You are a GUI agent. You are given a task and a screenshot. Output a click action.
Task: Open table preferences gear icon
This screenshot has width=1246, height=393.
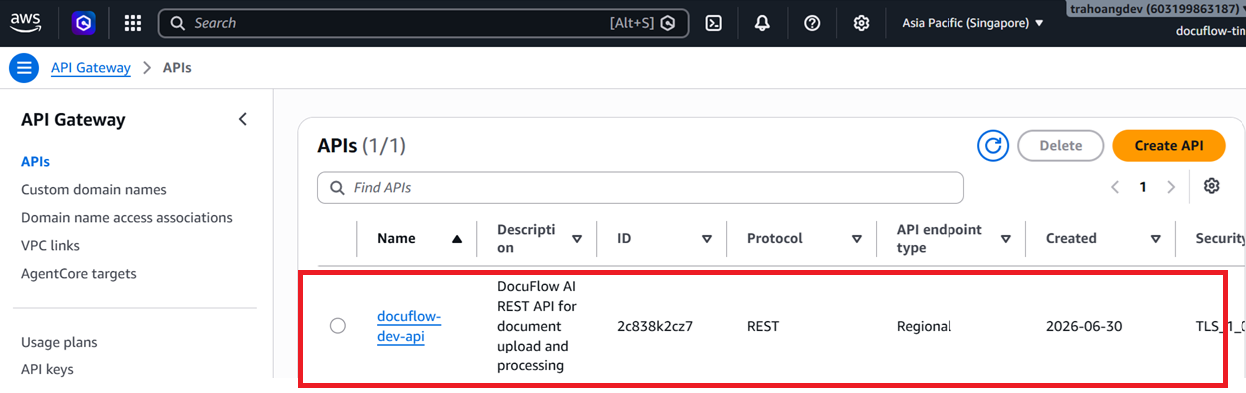(1212, 187)
